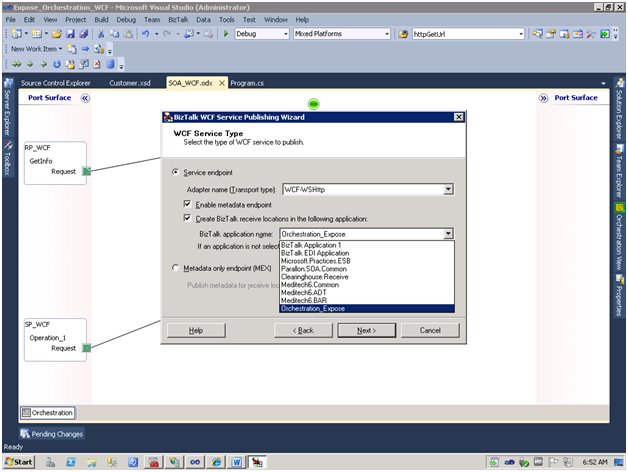Image resolution: width=628 pixels, height=472 pixels.
Task: Click the Add New Item toolbar icon
Action: tap(37, 34)
